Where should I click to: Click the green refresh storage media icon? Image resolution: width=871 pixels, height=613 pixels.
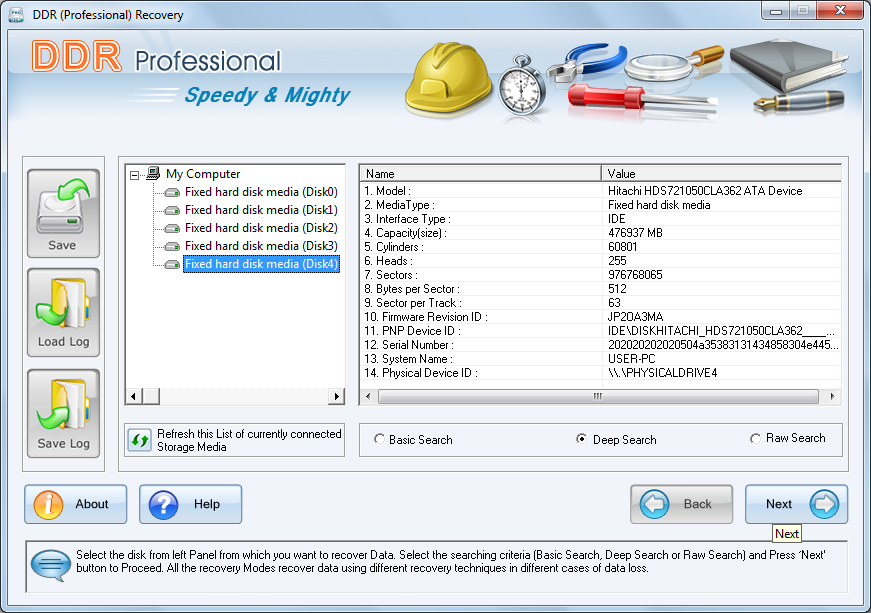click(140, 440)
